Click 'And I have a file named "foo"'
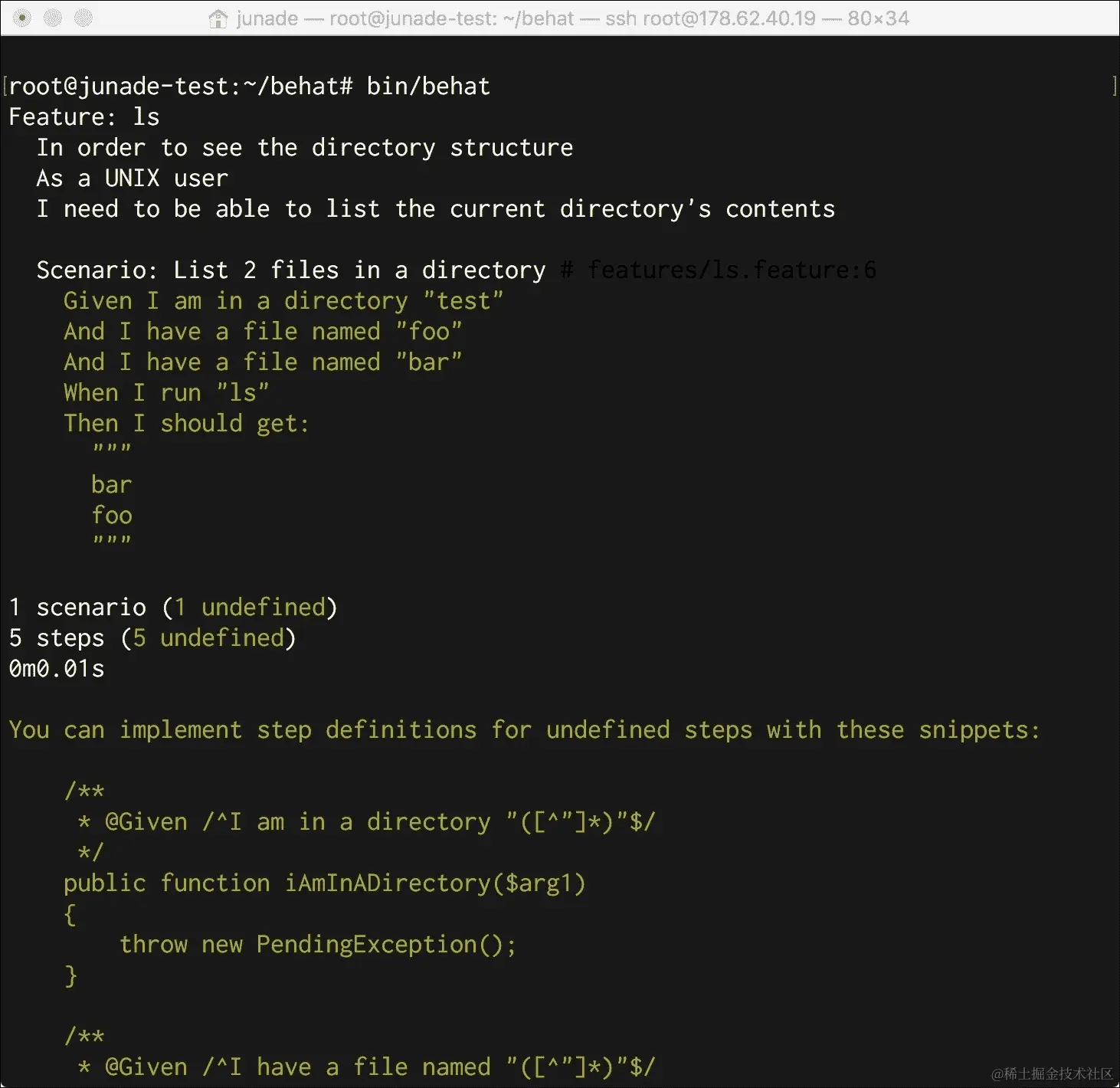This screenshot has width=1120, height=1088. [x=263, y=331]
